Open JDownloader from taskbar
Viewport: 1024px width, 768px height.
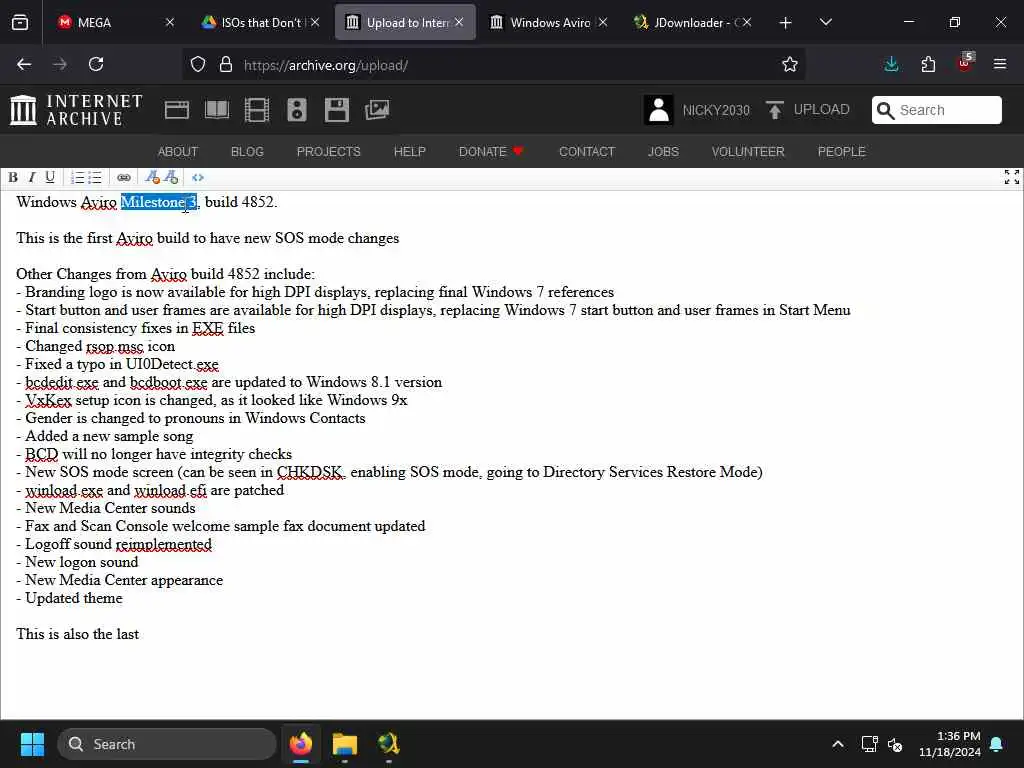point(389,744)
